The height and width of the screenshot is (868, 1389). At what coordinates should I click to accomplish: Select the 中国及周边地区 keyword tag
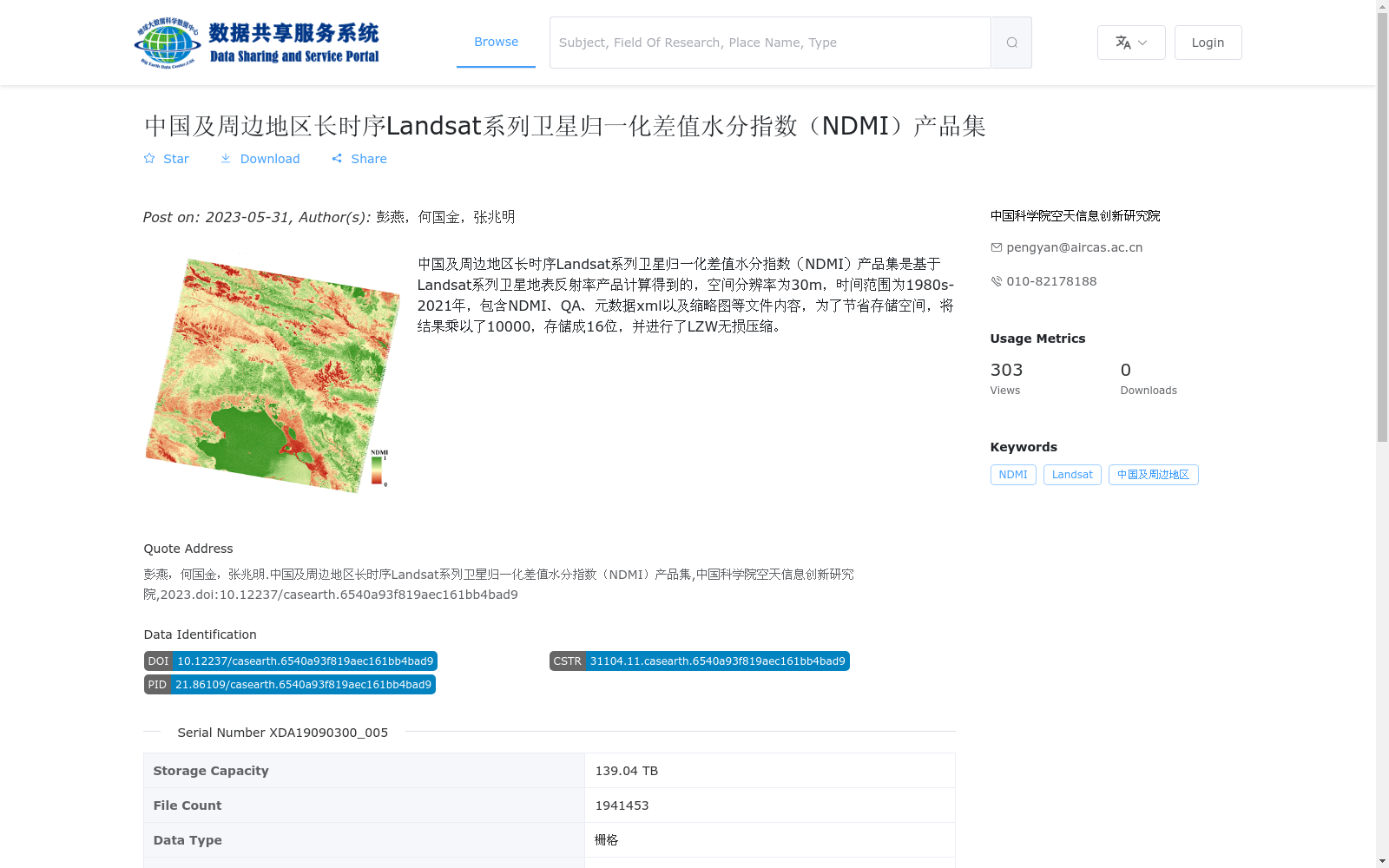pyautogui.click(x=1153, y=475)
